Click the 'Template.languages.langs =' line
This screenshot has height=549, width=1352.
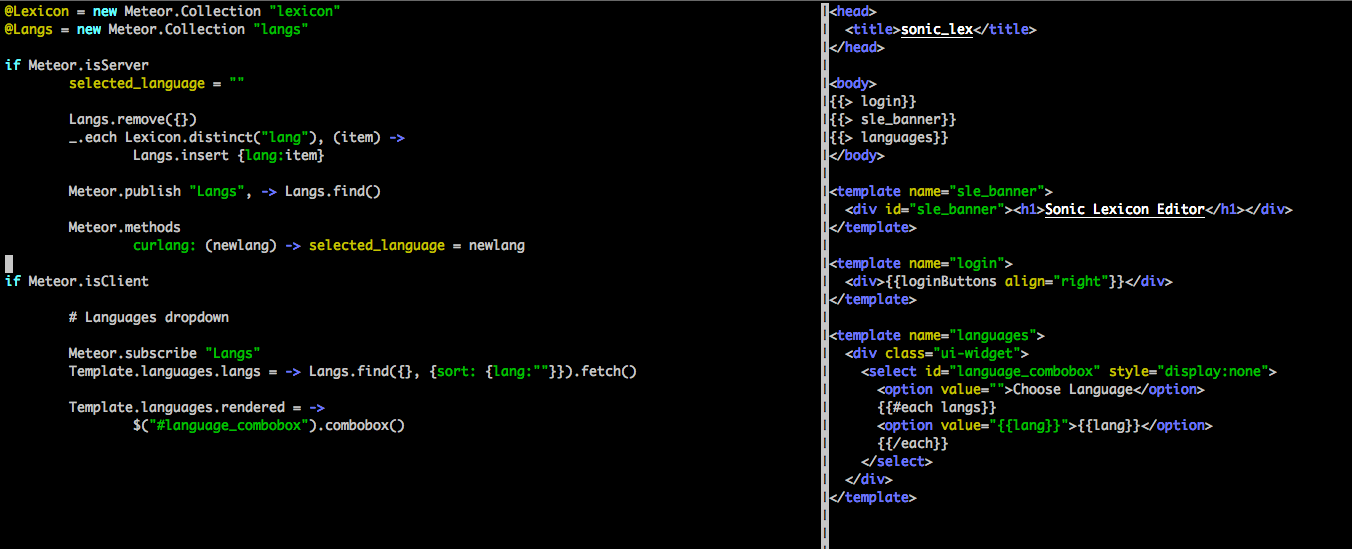pyautogui.click(x=352, y=371)
